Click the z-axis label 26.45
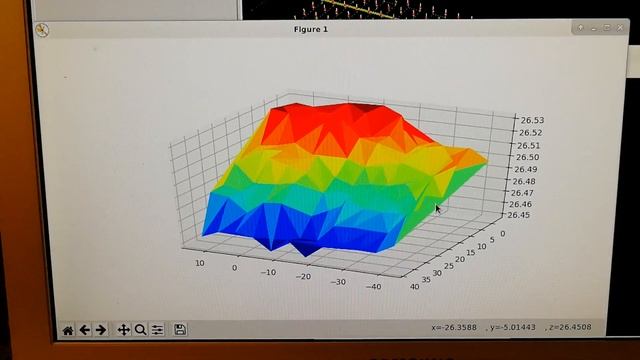The image size is (640, 360). coord(518,215)
